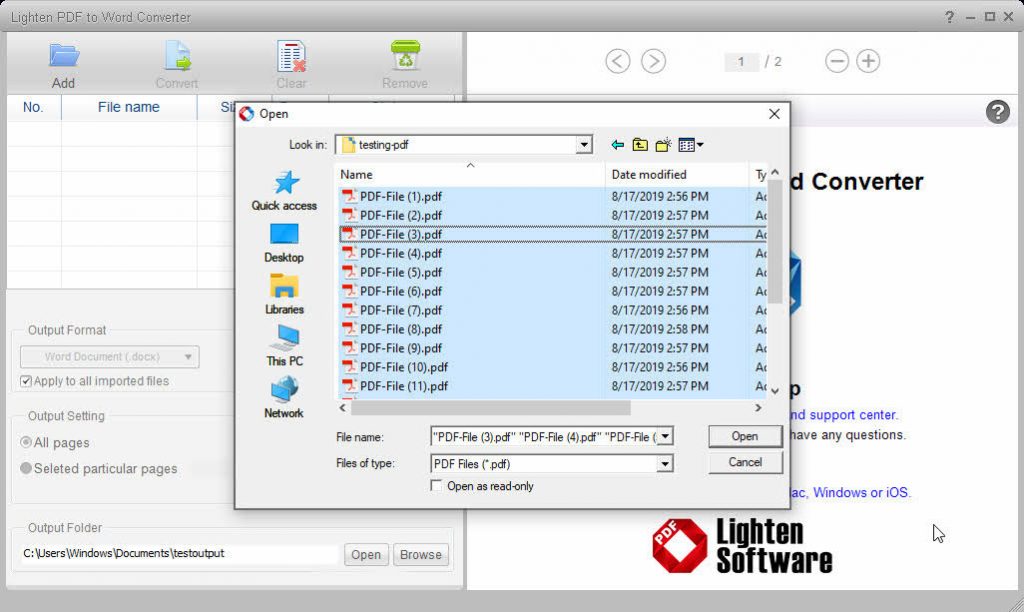Click the File name text field
The width and height of the screenshot is (1024, 612).
pos(544,437)
